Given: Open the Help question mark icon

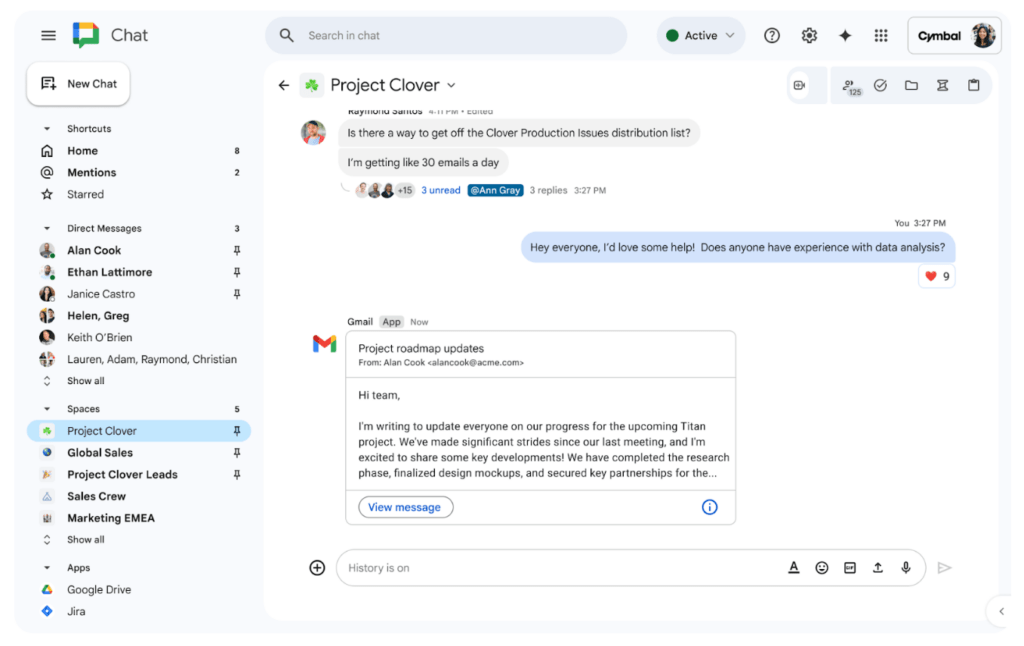Looking at the screenshot, I should (x=772, y=35).
